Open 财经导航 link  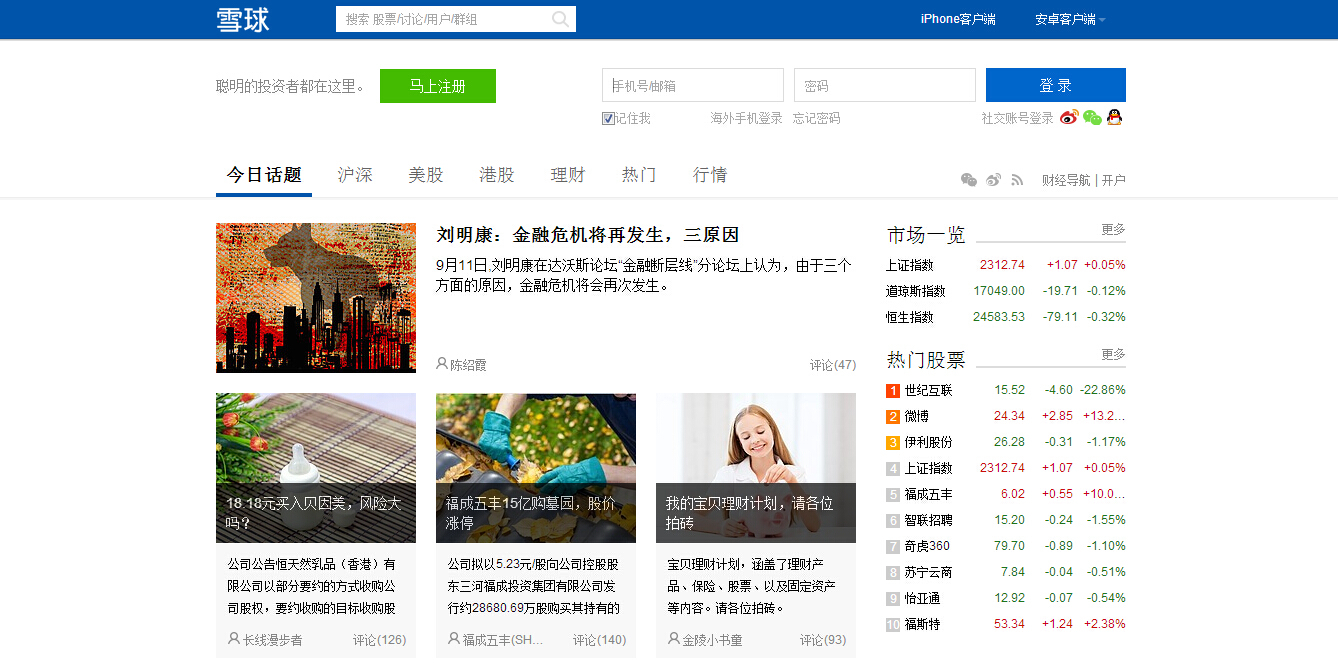1066,180
